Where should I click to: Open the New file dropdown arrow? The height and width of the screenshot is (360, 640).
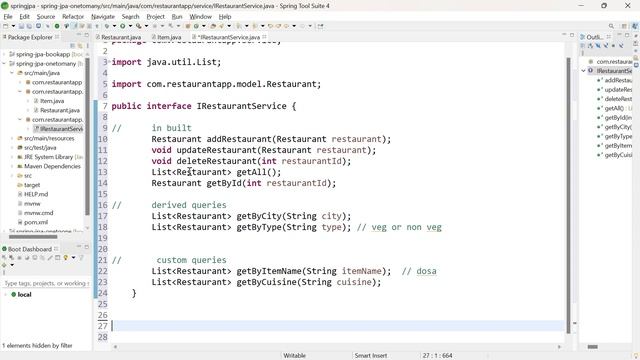pyautogui.click(x=13, y=26)
